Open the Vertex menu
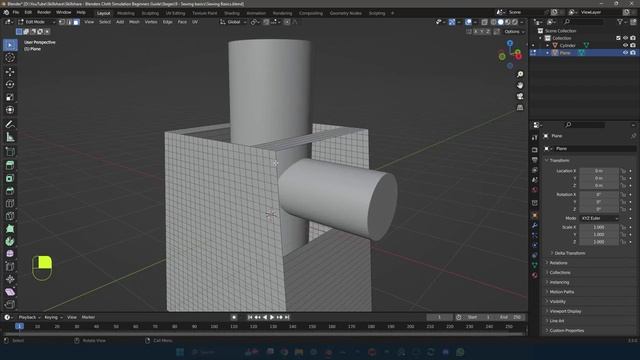The image size is (640, 360). point(151,22)
